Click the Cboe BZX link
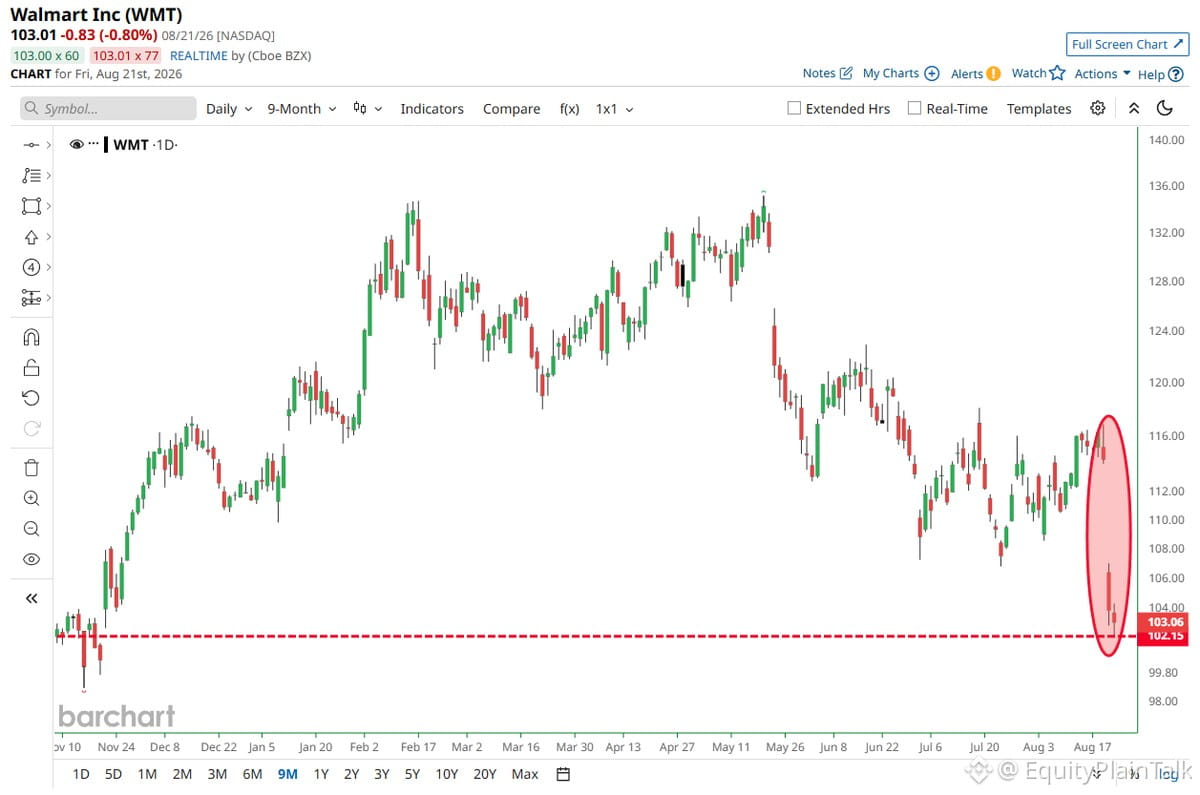The image size is (1200, 795). (278, 56)
